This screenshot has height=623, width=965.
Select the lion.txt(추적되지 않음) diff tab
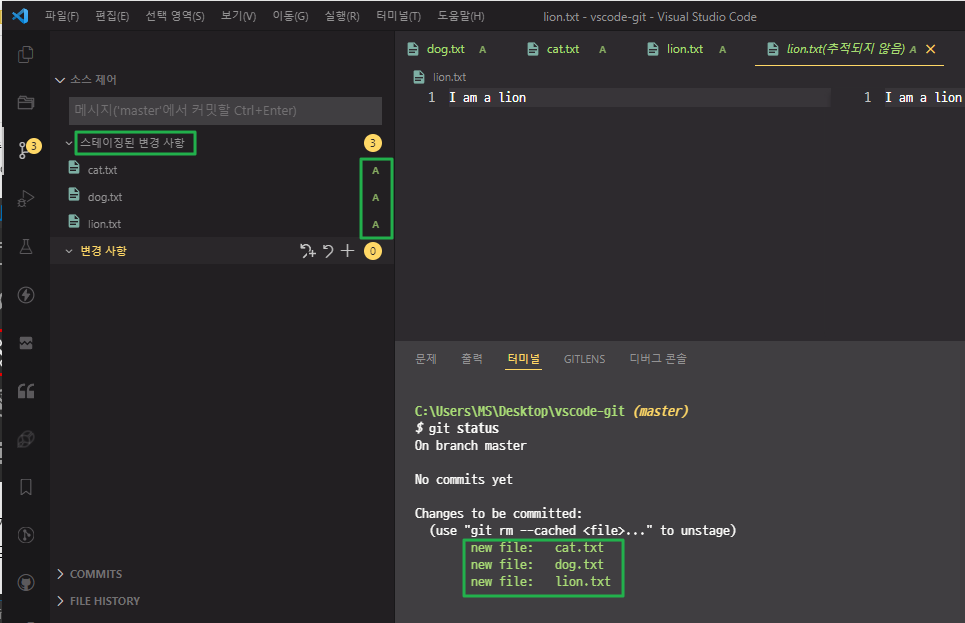[845, 49]
